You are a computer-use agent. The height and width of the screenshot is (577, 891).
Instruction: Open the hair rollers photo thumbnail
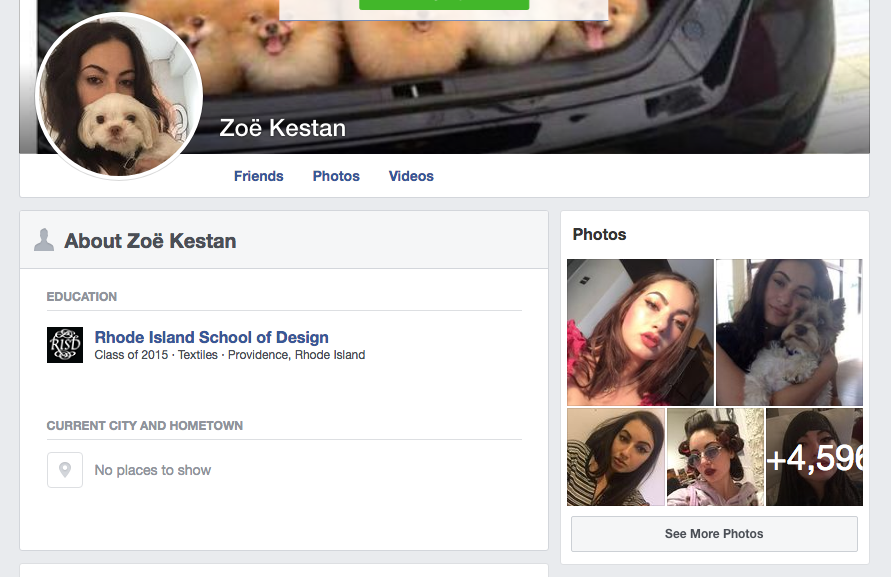click(715, 457)
